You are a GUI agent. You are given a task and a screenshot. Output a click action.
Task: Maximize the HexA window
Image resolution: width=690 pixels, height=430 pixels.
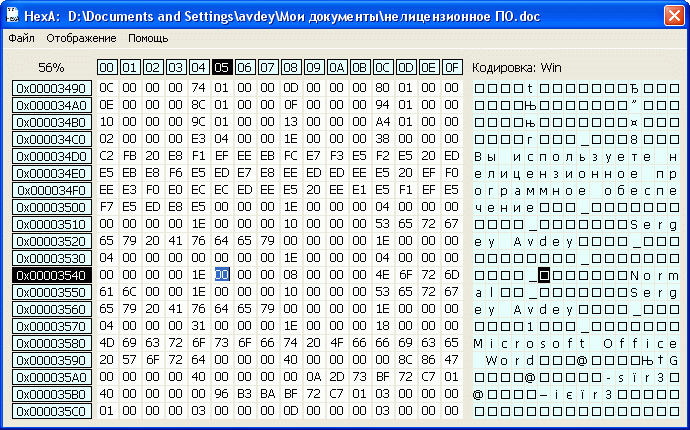click(650, 12)
